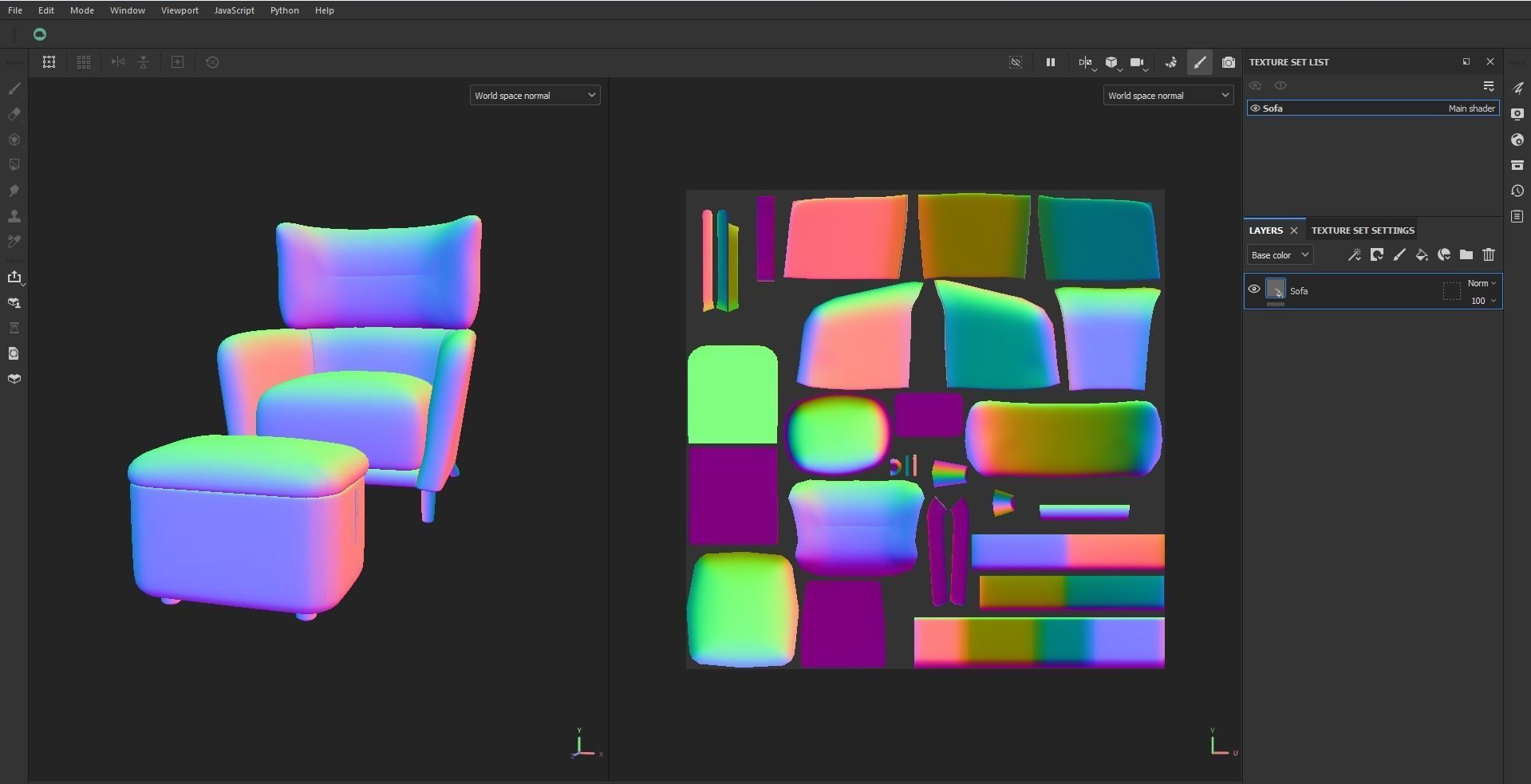Screen dimensions: 1531x784
Task: Open the symmetry settings dropdown
Action: pyautogui.click(x=1087, y=63)
